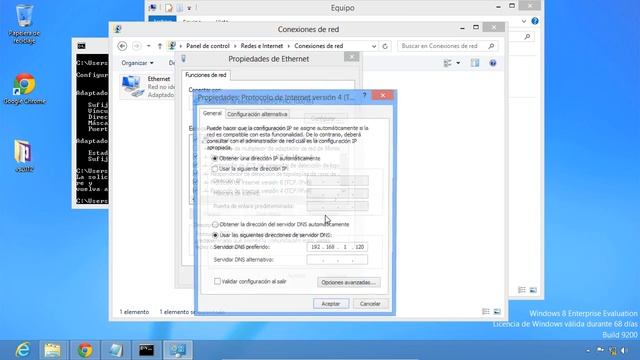Click the Command Prompt window text area

click(92, 129)
